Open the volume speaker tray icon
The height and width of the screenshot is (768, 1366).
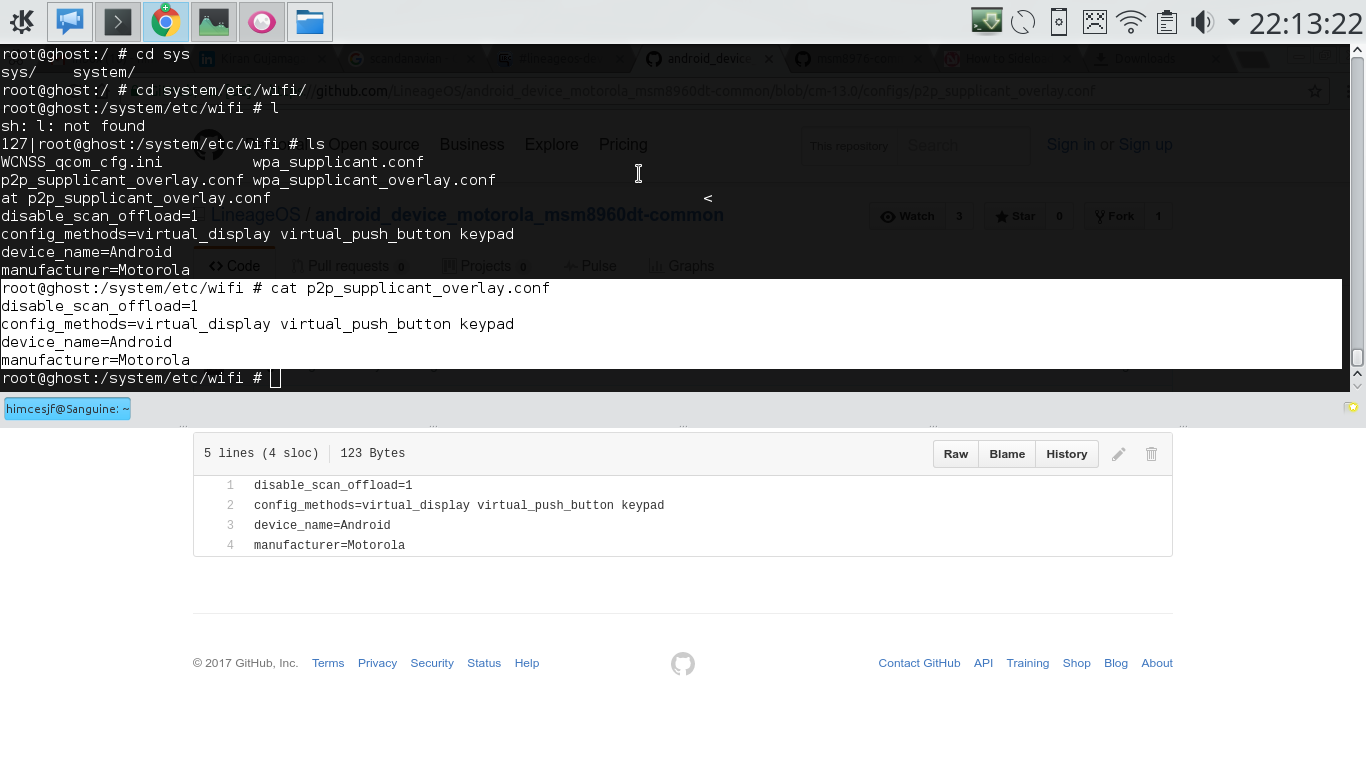(x=1201, y=21)
